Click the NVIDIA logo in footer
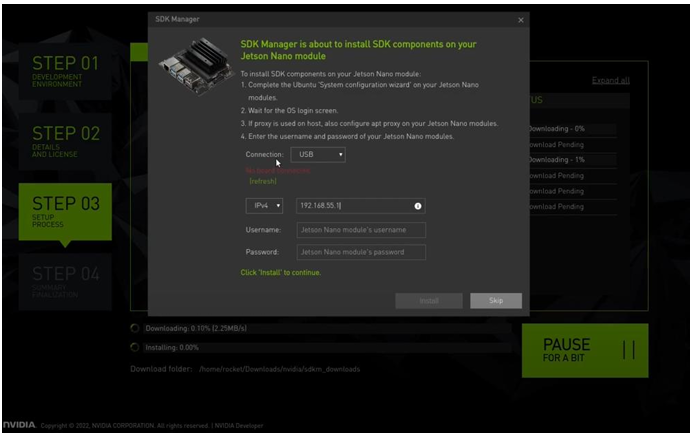 pos(19,426)
